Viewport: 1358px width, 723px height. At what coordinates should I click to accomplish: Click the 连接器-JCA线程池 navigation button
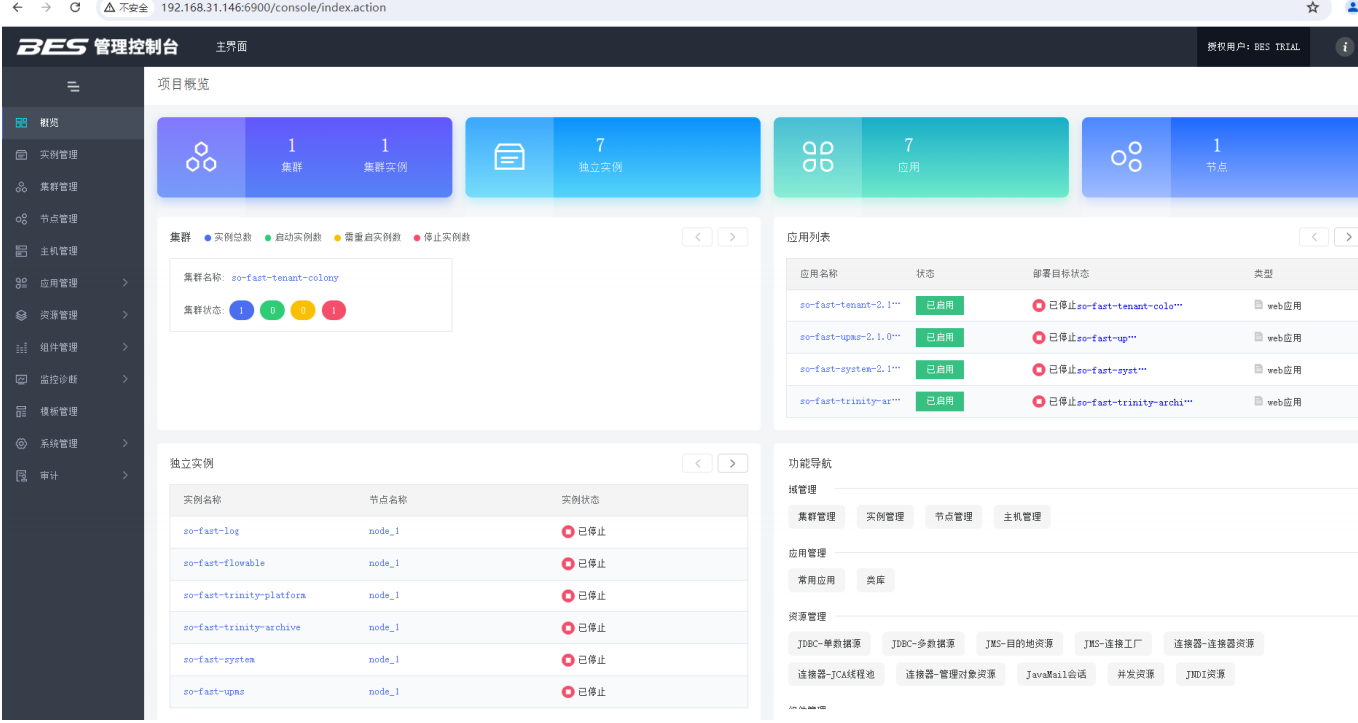tap(836, 675)
